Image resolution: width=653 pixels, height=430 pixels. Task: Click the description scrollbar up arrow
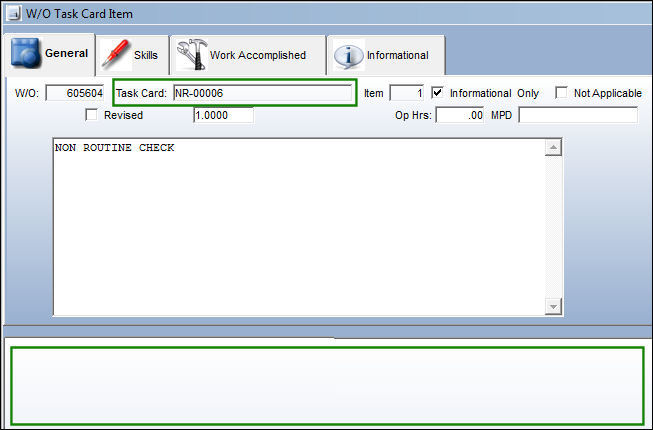(553, 147)
